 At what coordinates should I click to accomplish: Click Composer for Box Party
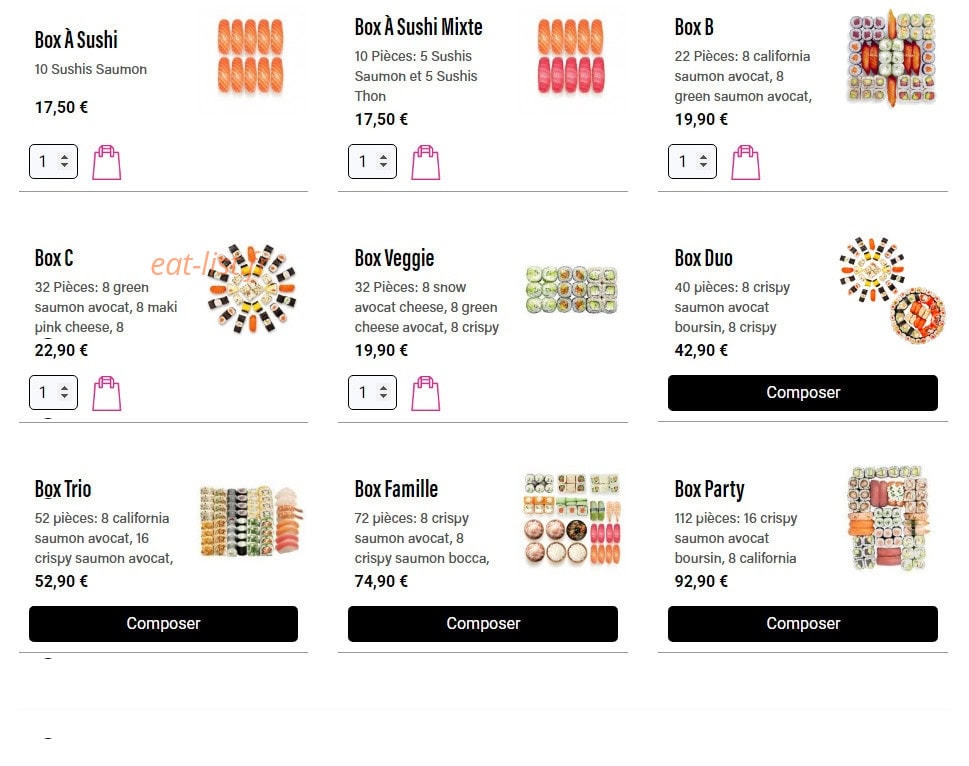(x=803, y=624)
